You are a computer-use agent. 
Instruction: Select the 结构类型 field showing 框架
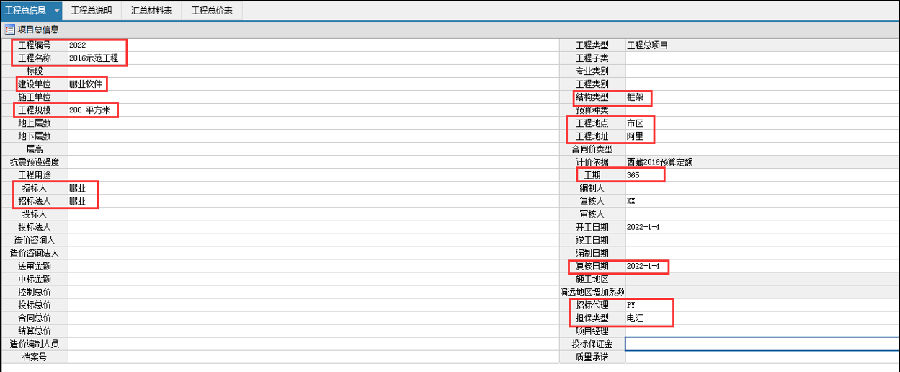763,97
